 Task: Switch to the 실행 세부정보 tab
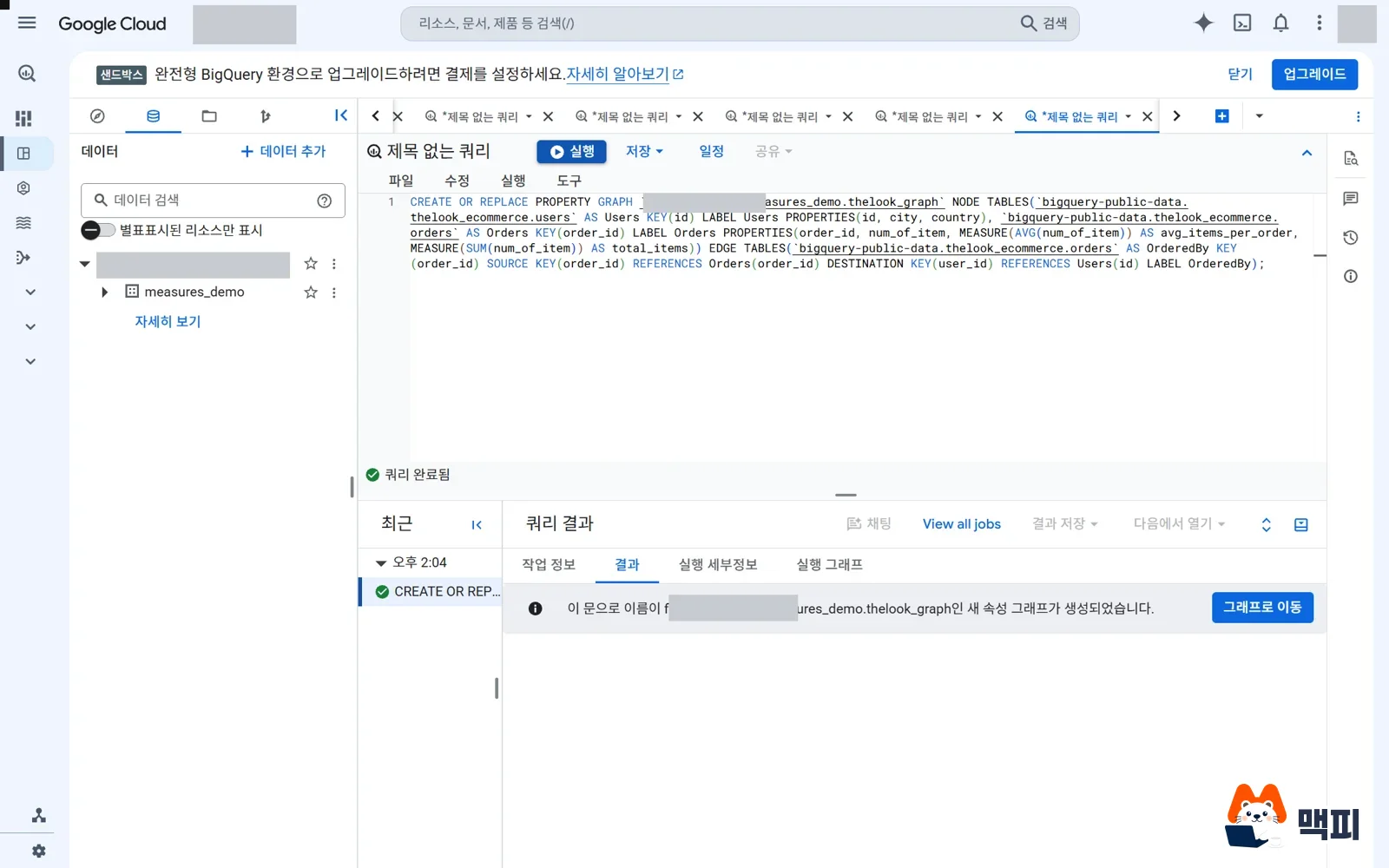(718, 565)
